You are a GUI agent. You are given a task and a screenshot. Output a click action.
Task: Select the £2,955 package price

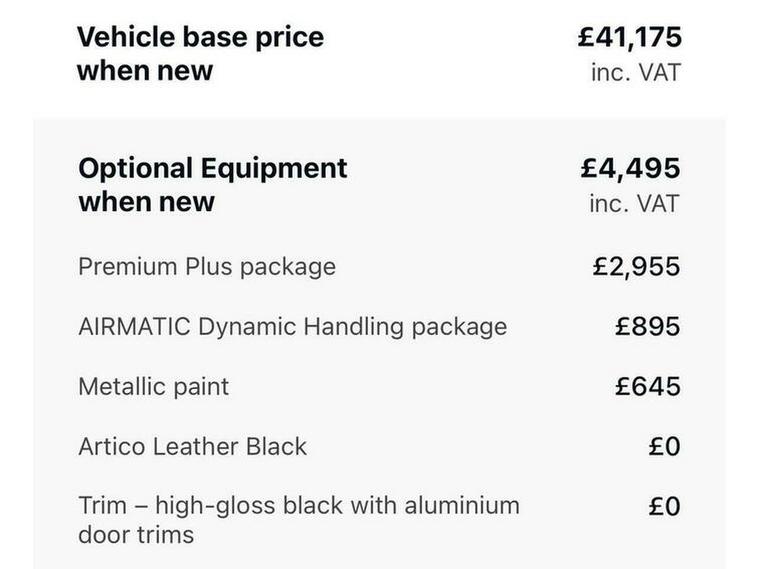click(x=636, y=267)
